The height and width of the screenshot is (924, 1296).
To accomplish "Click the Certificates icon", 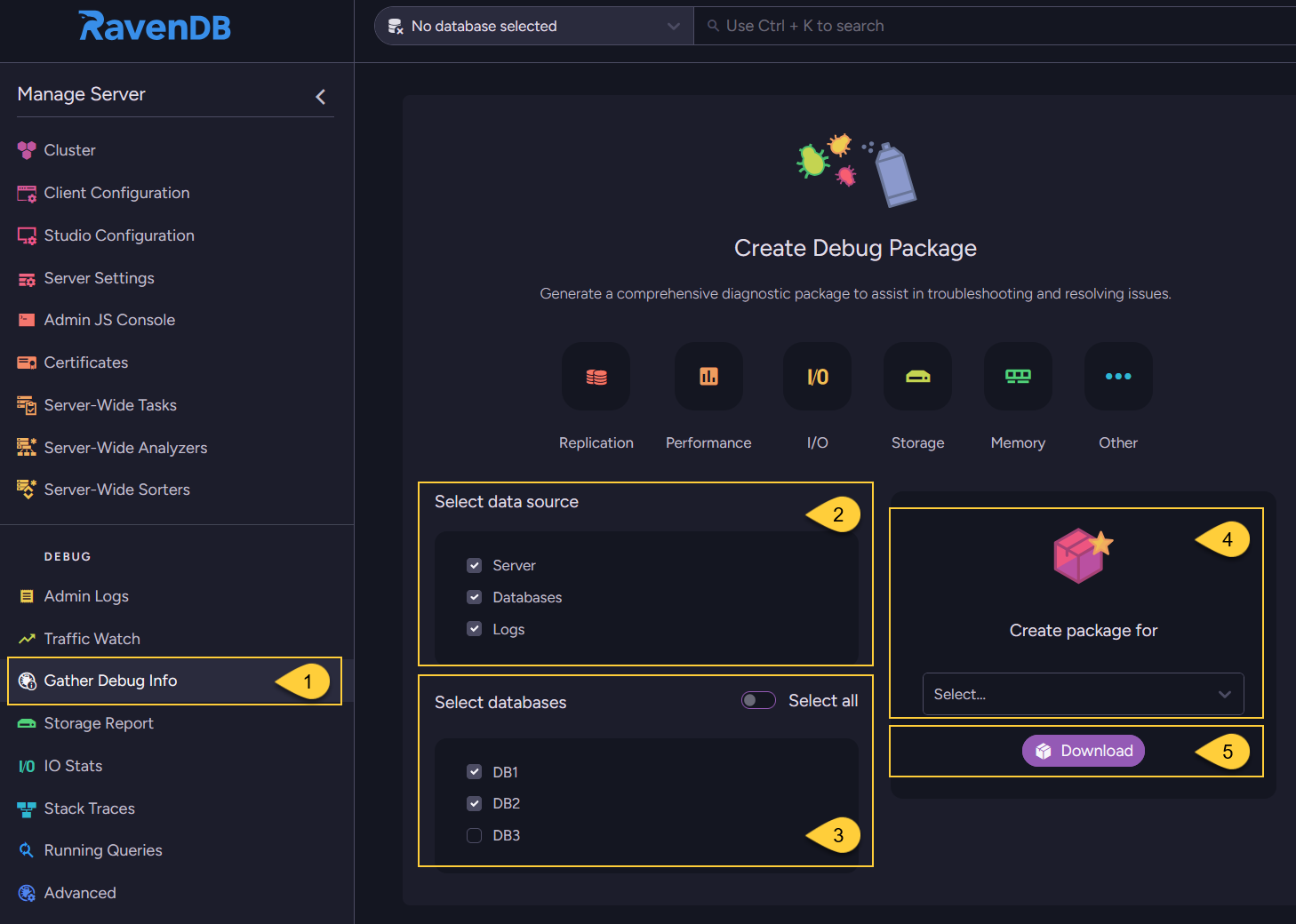I will tap(27, 362).
